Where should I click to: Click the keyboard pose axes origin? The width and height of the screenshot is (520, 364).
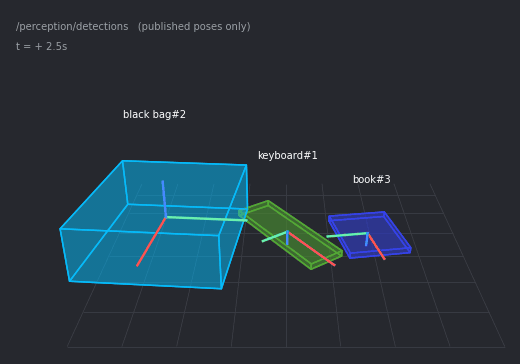[x=287, y=232]
